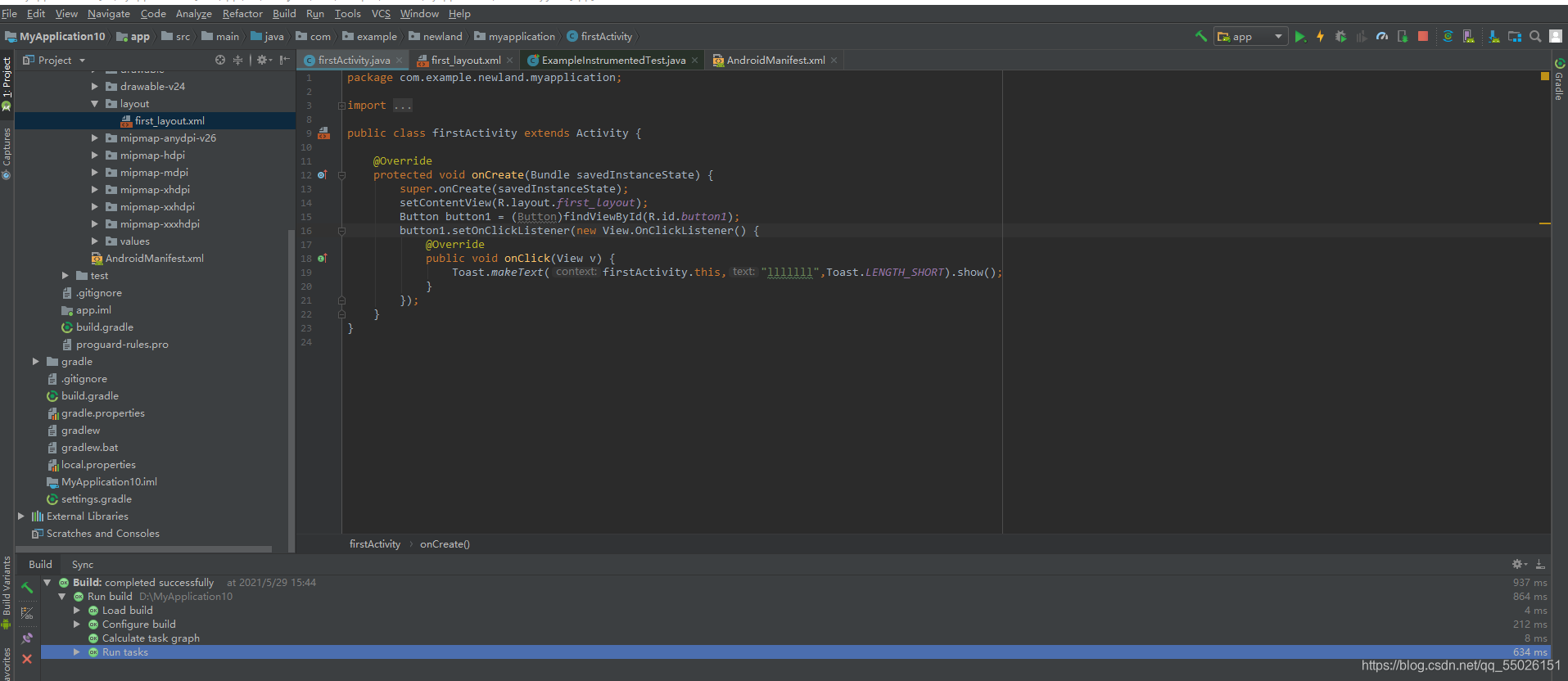Viewport: 1568px width, 681px height.
Task: Close the Build panel with the red X
Action: [27, 659]
